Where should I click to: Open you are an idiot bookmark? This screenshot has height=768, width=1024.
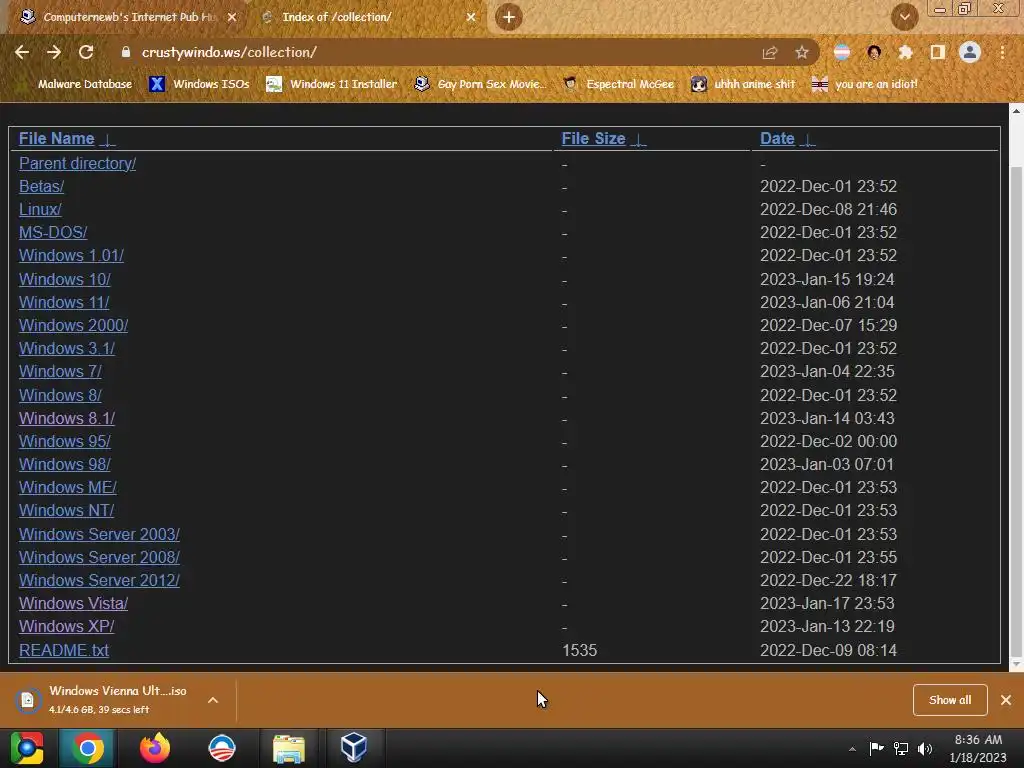tap(865, 84)
